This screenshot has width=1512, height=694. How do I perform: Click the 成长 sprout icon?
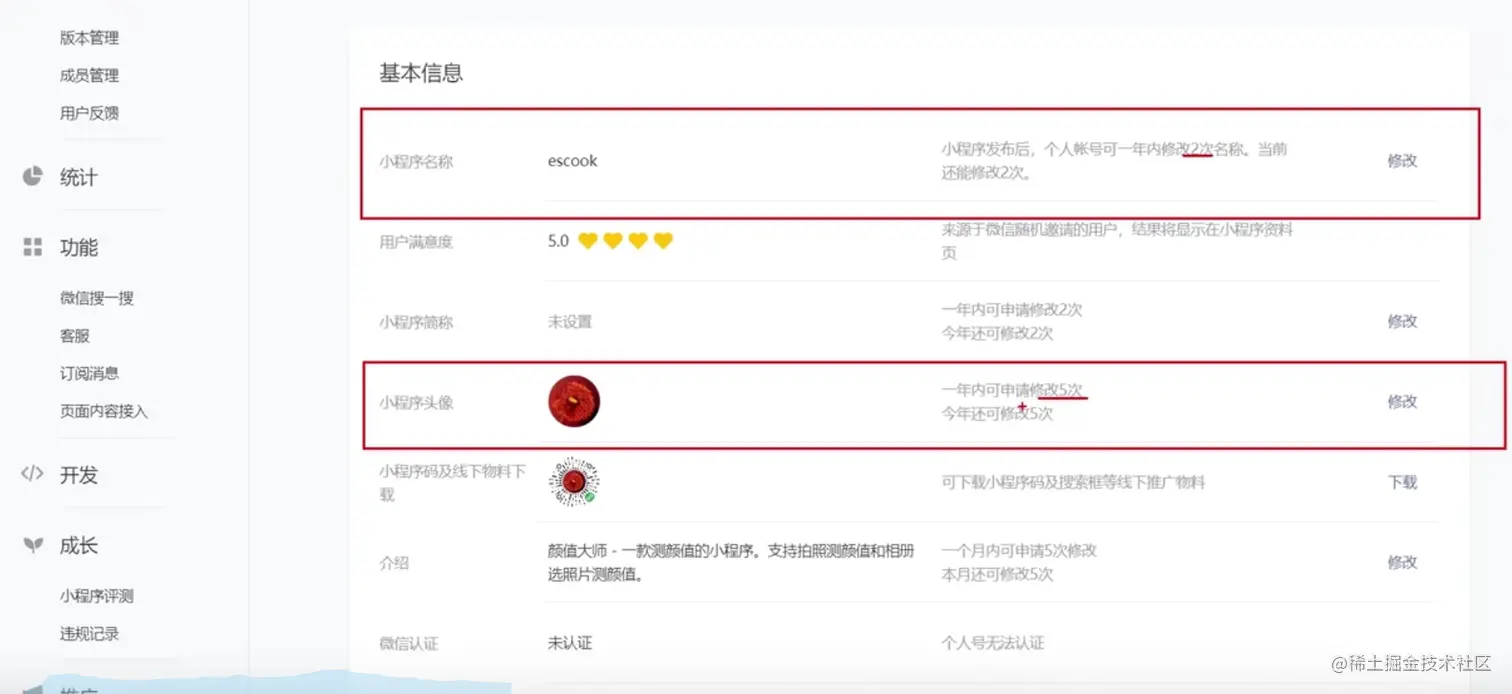33,545
